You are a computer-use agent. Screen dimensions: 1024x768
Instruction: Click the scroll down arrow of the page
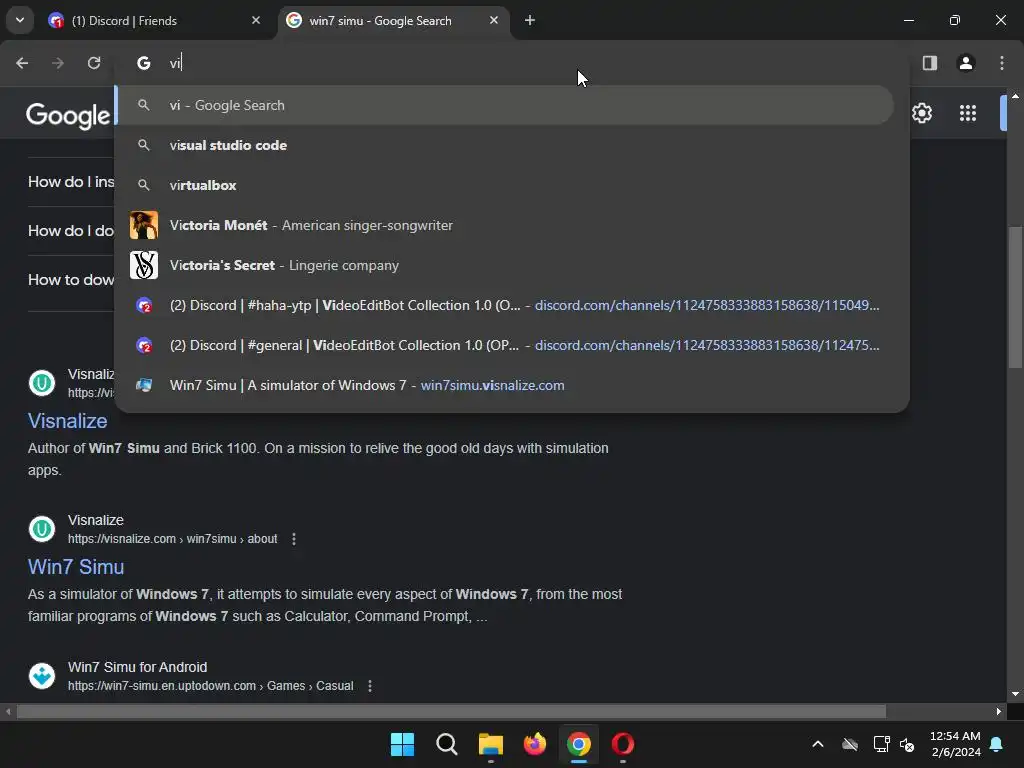pyautogui.click(x=1015, y=694)
